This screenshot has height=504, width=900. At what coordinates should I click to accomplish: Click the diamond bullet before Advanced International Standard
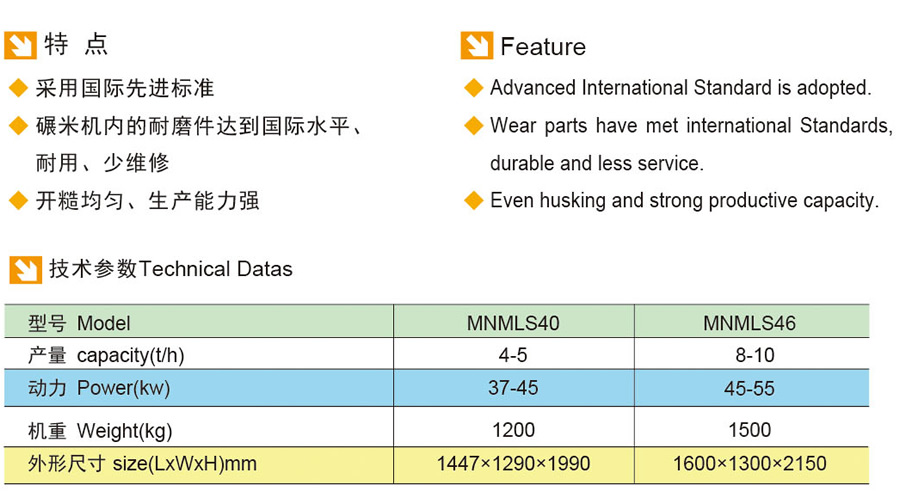tap(474, 89)
